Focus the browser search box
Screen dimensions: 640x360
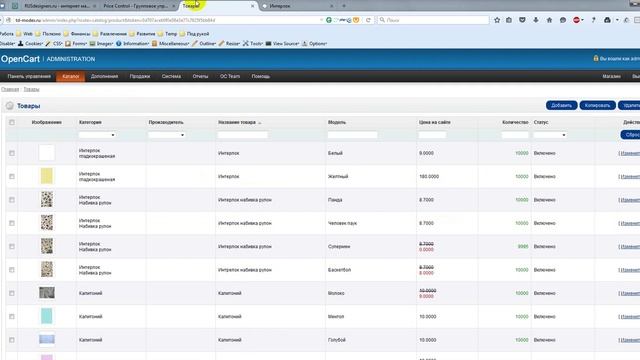click(433, 20)
